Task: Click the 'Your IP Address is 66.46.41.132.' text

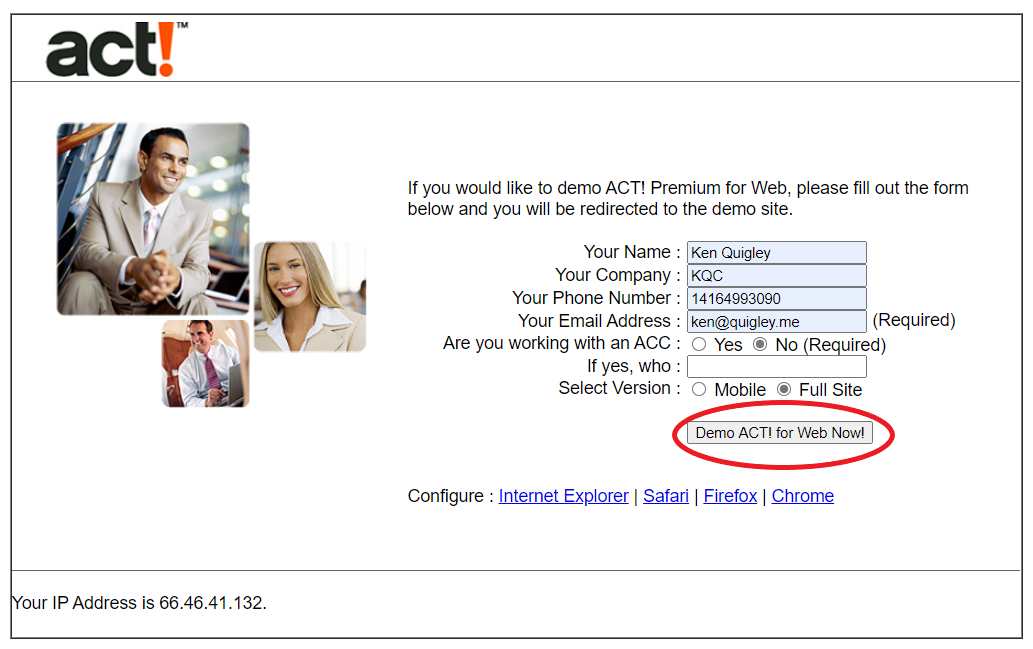Action: [139, 603]
